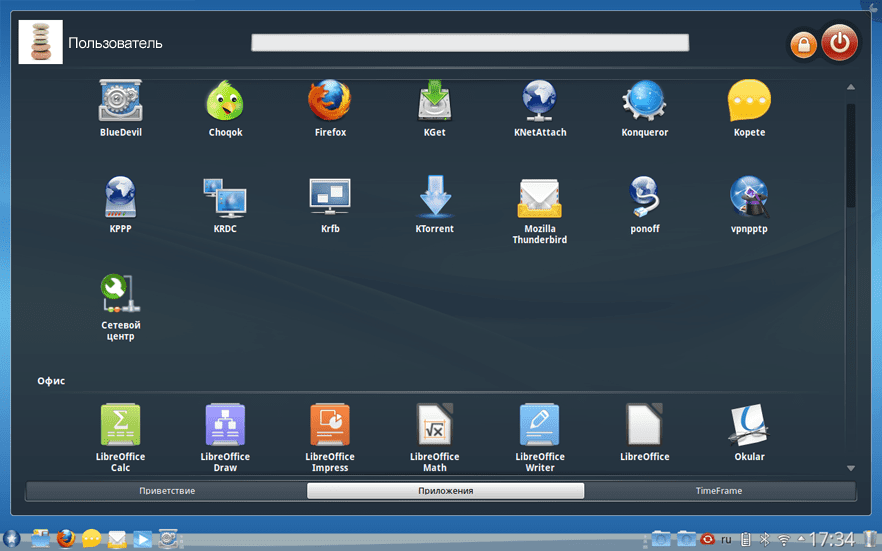Launch Okular document viewer
The height and width of the screenshot is (551, 882).
tap(749, 432)
